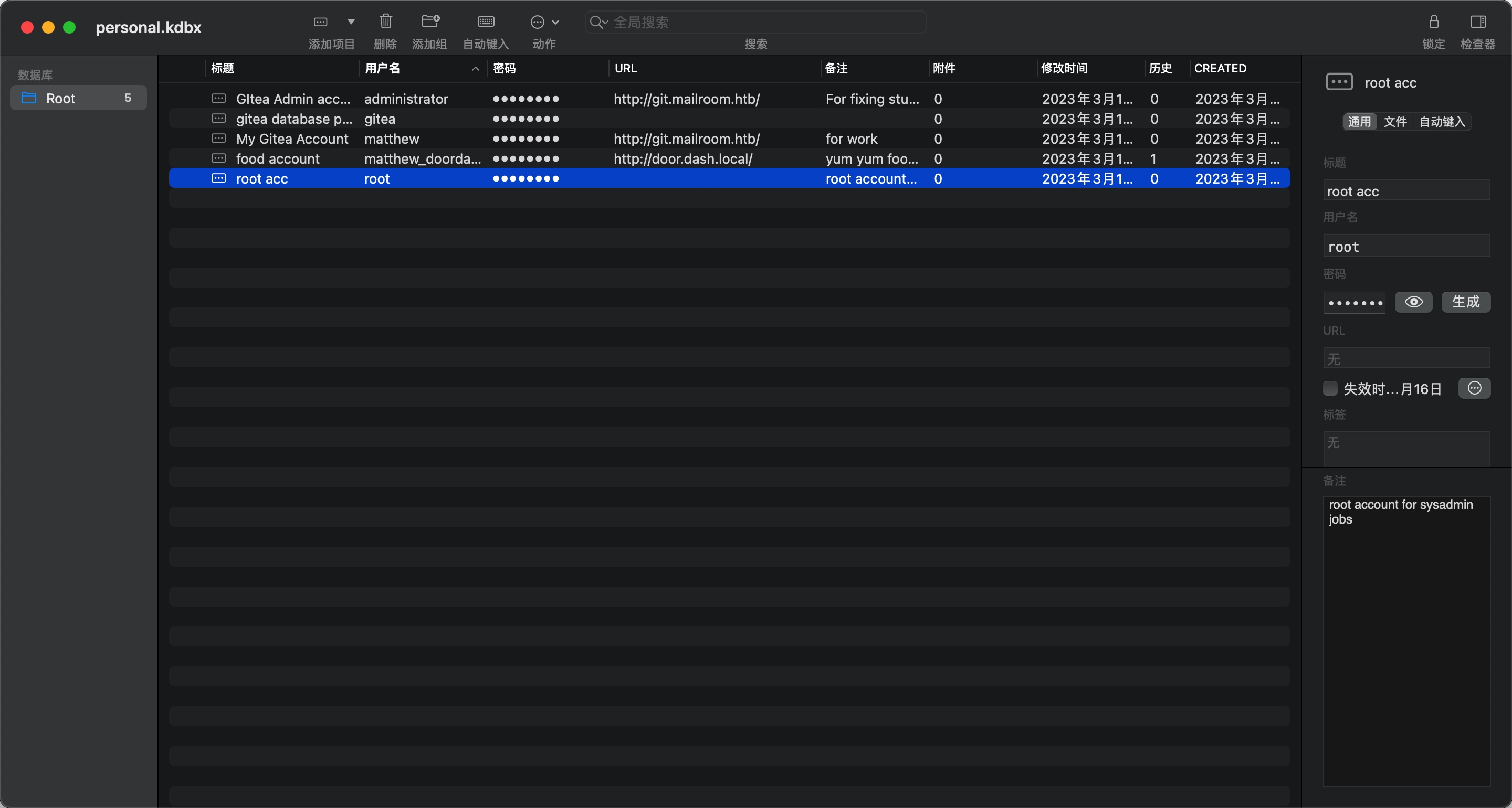Lock the database with the padlock icon
The height and width of the screenshot is (808, 1512).
point(1433,22)
